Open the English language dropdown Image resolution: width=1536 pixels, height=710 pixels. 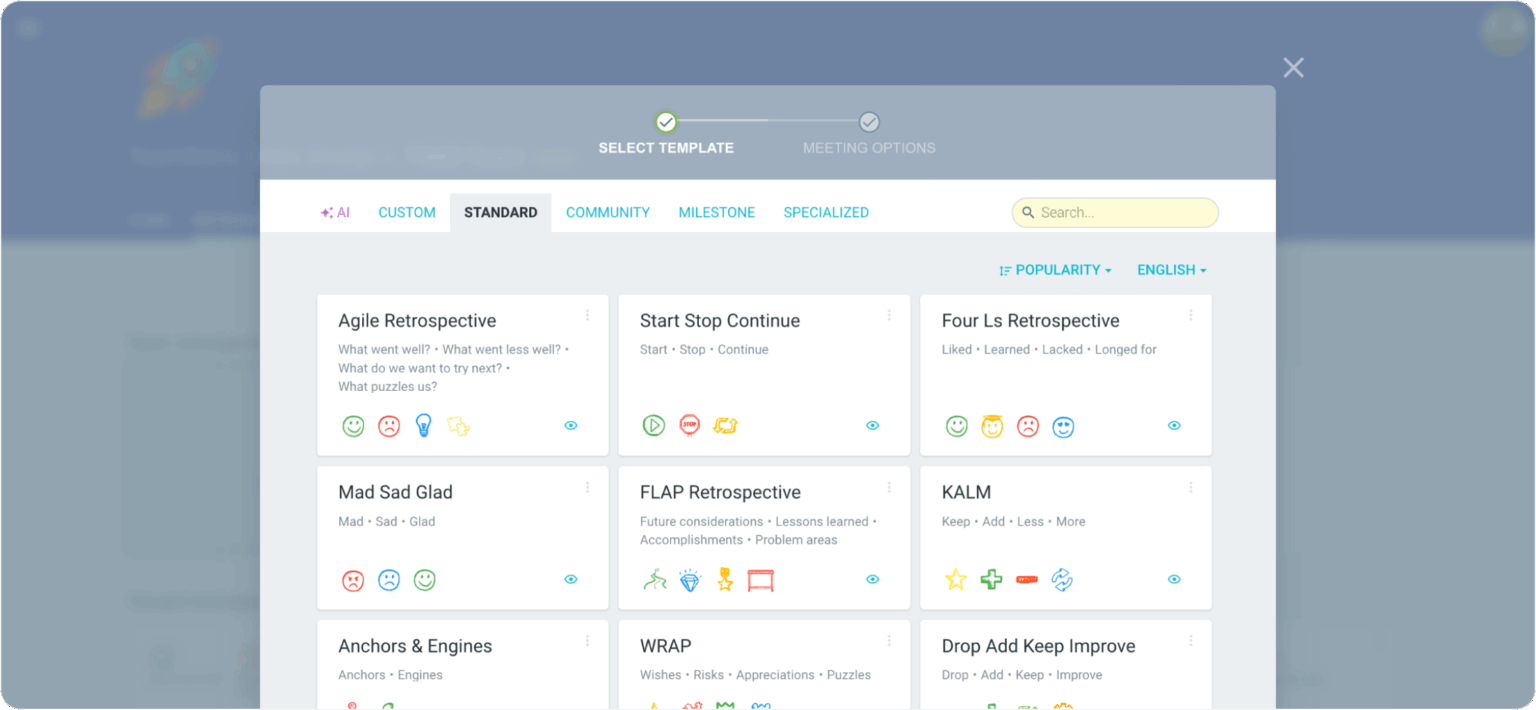[1171, 270]
